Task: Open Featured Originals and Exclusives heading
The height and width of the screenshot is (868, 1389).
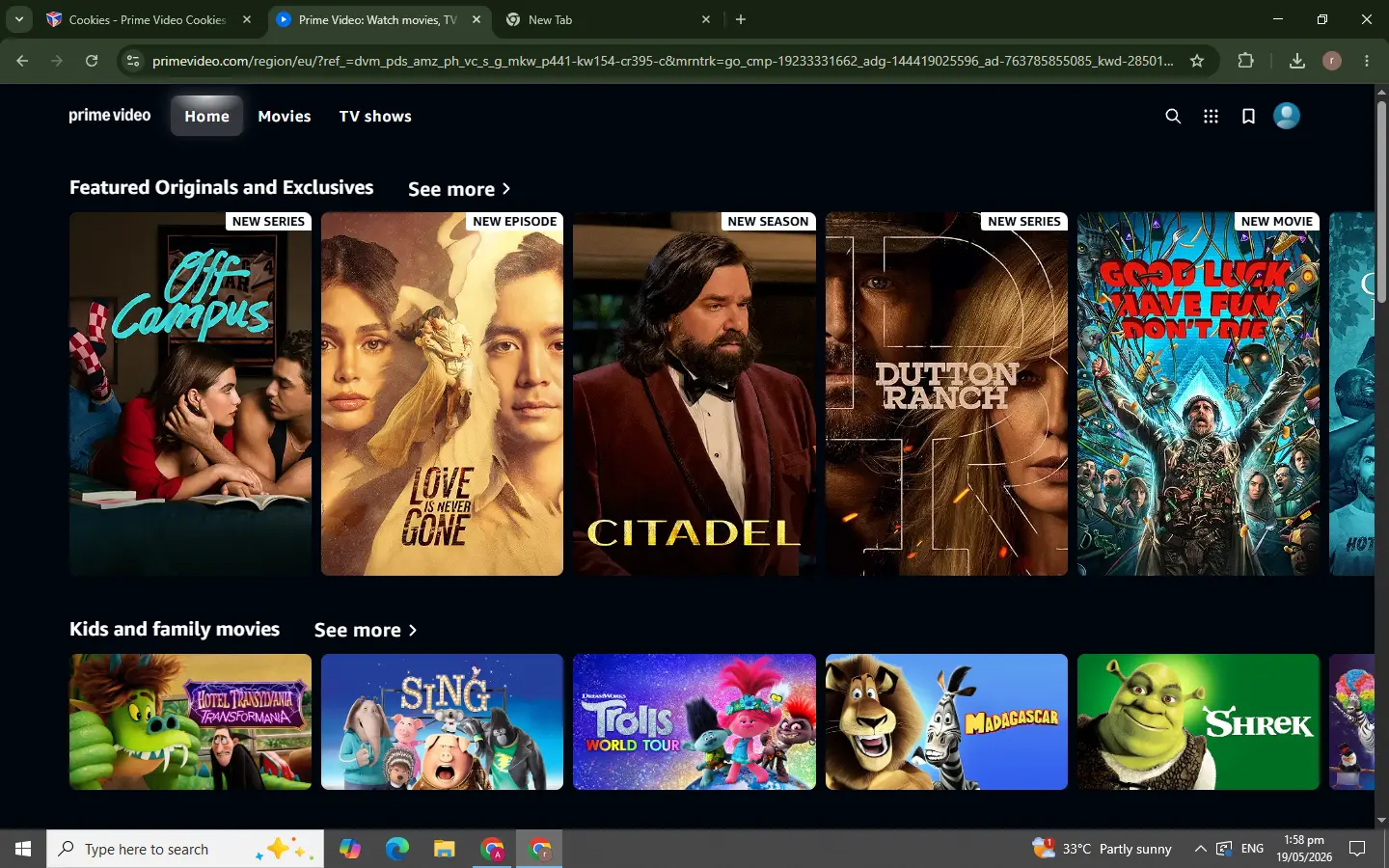Action: (222, 187)
